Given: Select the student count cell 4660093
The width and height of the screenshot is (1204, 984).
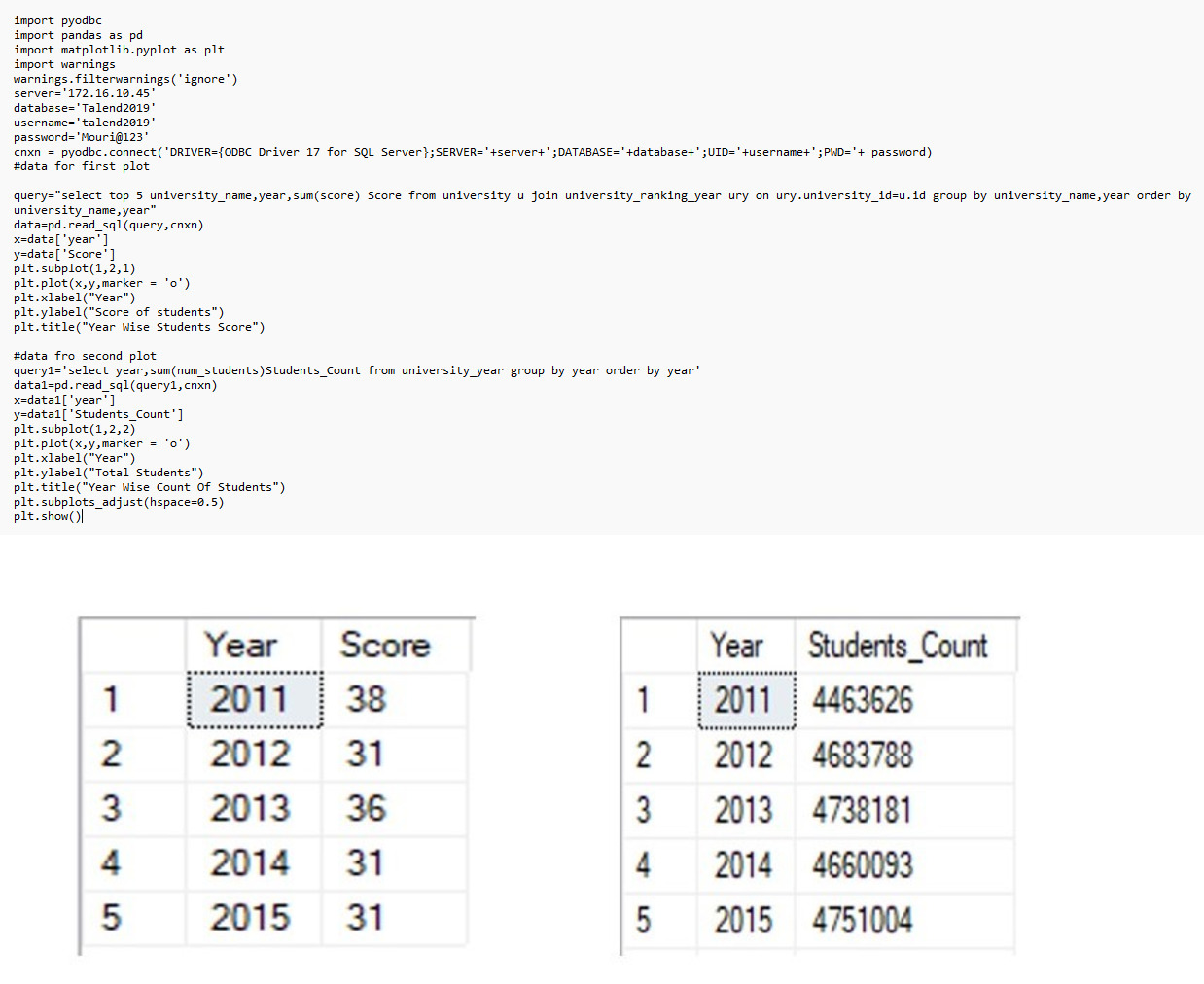Looking at the screenshot, I should [863, 865].
